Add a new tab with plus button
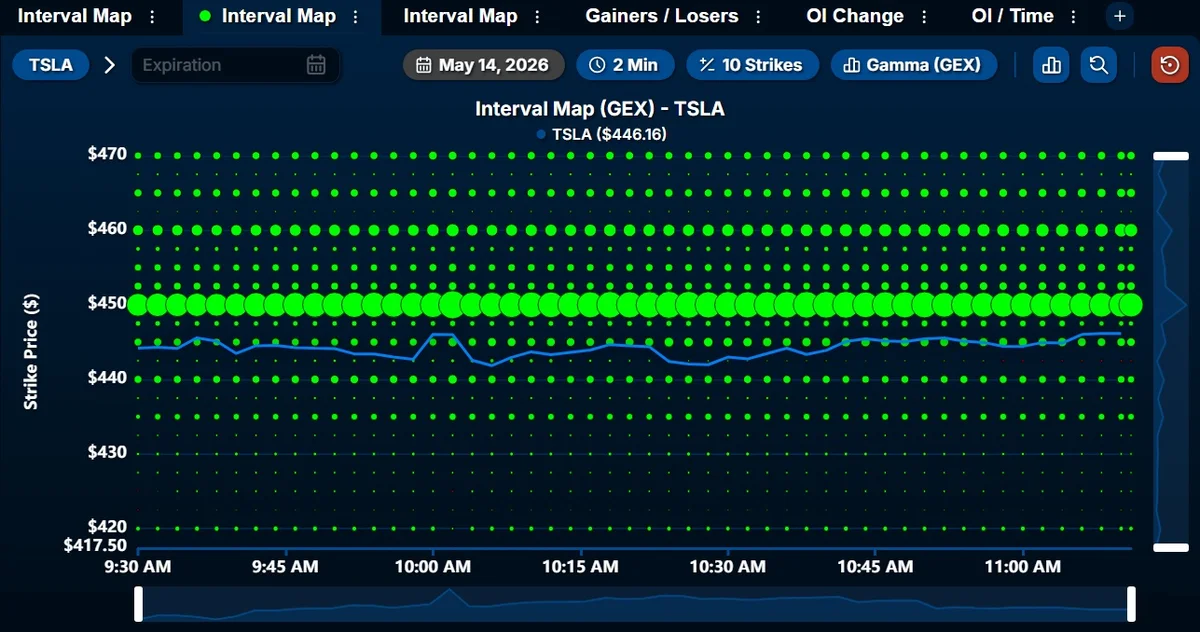The height and width of the screenshot is (632, 1200). coord(1120,16)
